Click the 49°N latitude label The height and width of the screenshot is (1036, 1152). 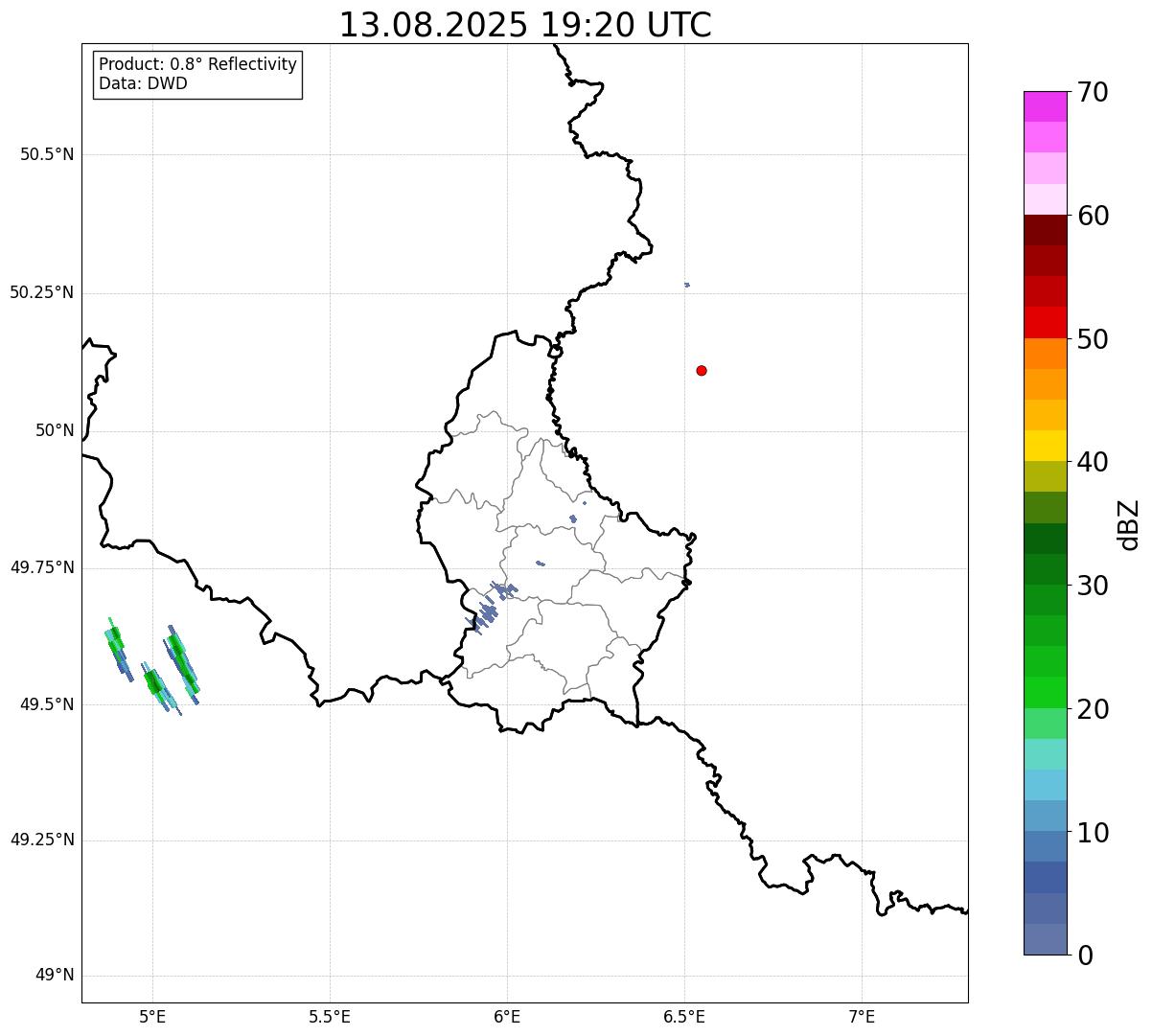(55, 976)
